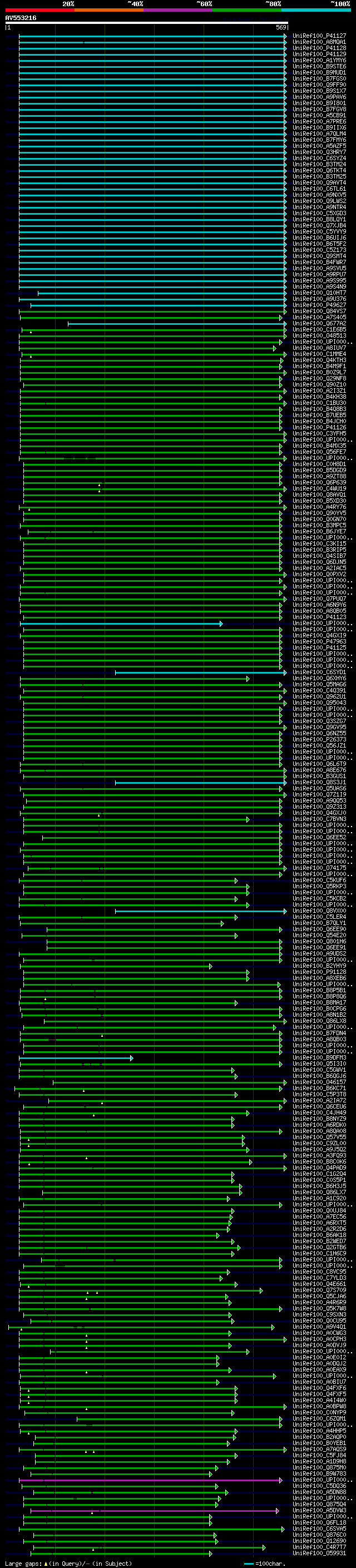This screenshot has width=356, height=1568.
Task: Click the purple ~60% identity legend segment
Action: tap(179, 10)
